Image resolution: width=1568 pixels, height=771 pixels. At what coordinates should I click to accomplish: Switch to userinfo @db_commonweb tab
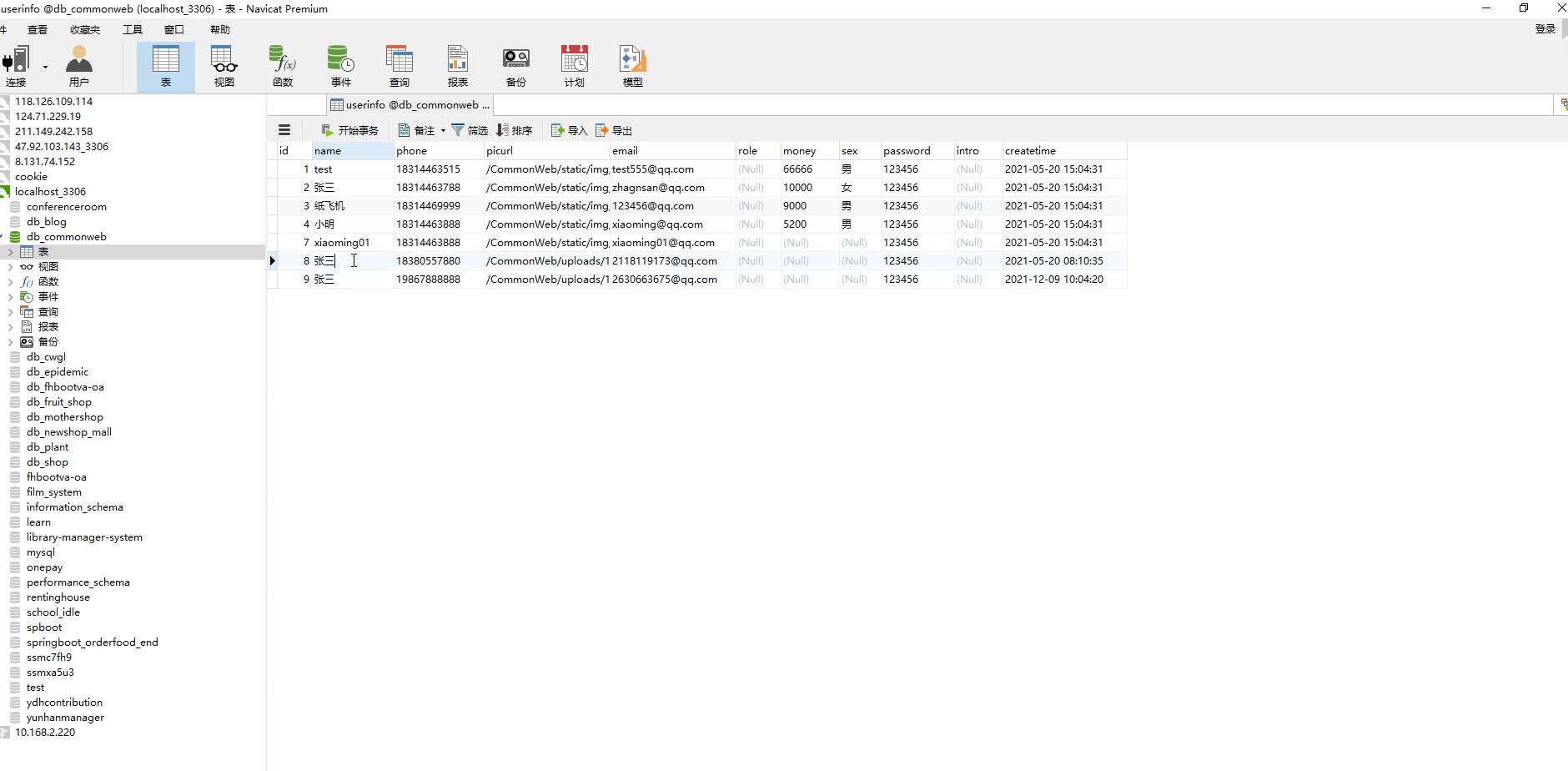click(x=410, y=105)
